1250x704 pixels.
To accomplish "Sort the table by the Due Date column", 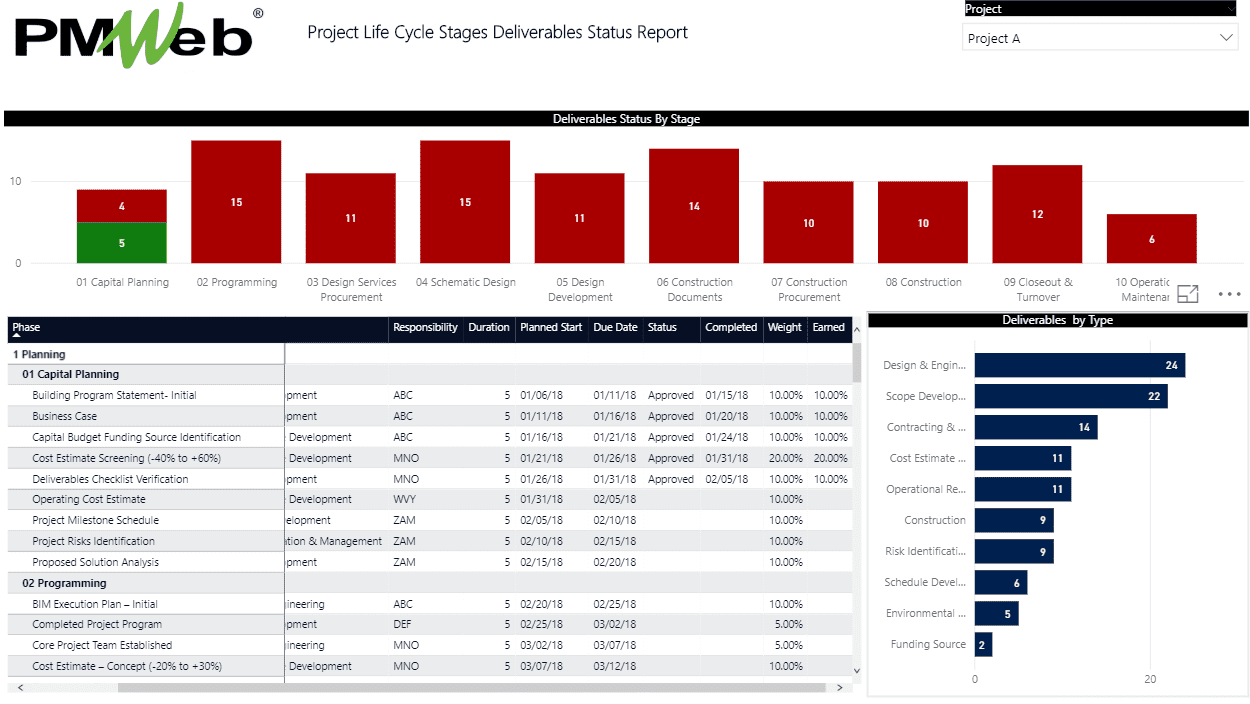I will coord(615,327).
